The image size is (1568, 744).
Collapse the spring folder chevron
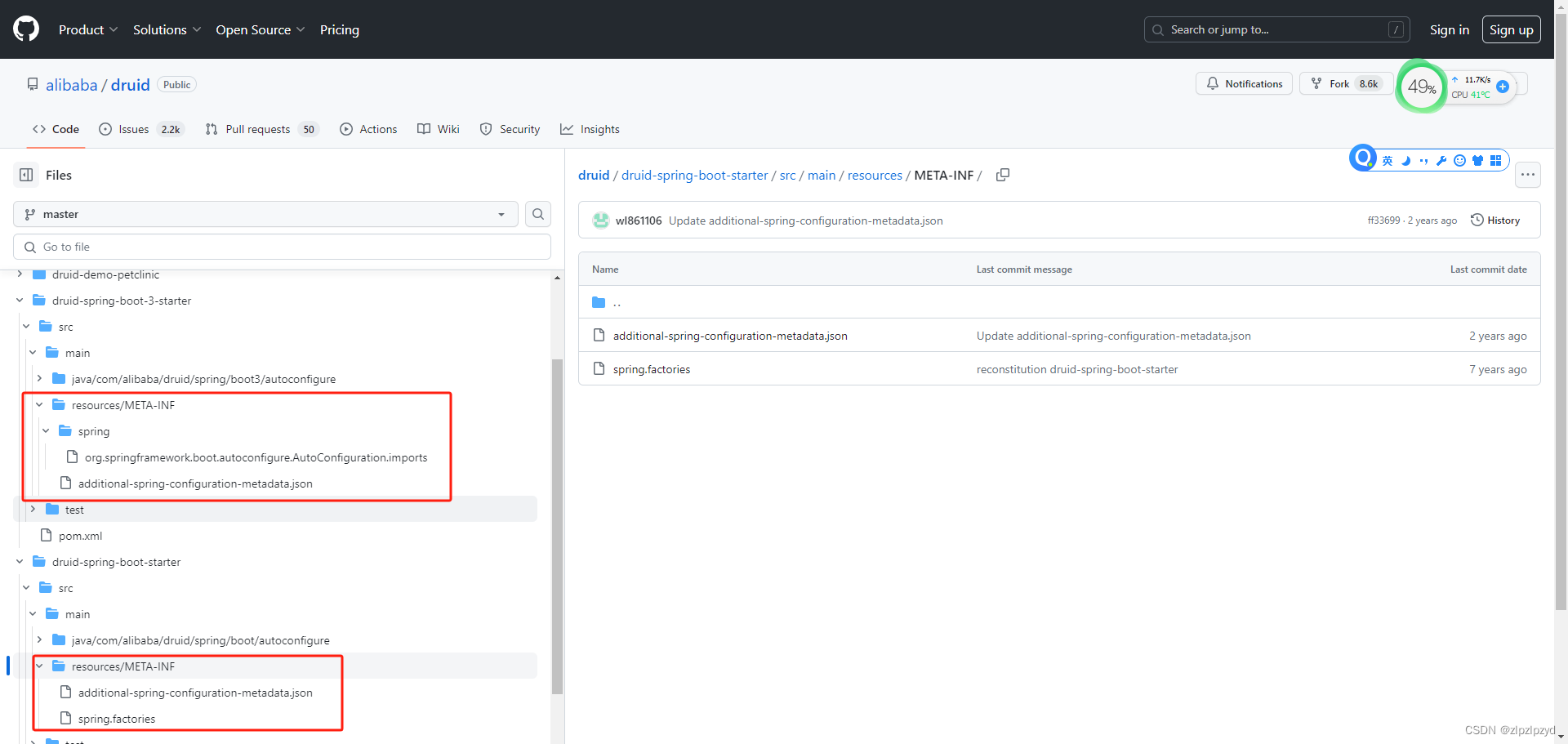[46, 431]
